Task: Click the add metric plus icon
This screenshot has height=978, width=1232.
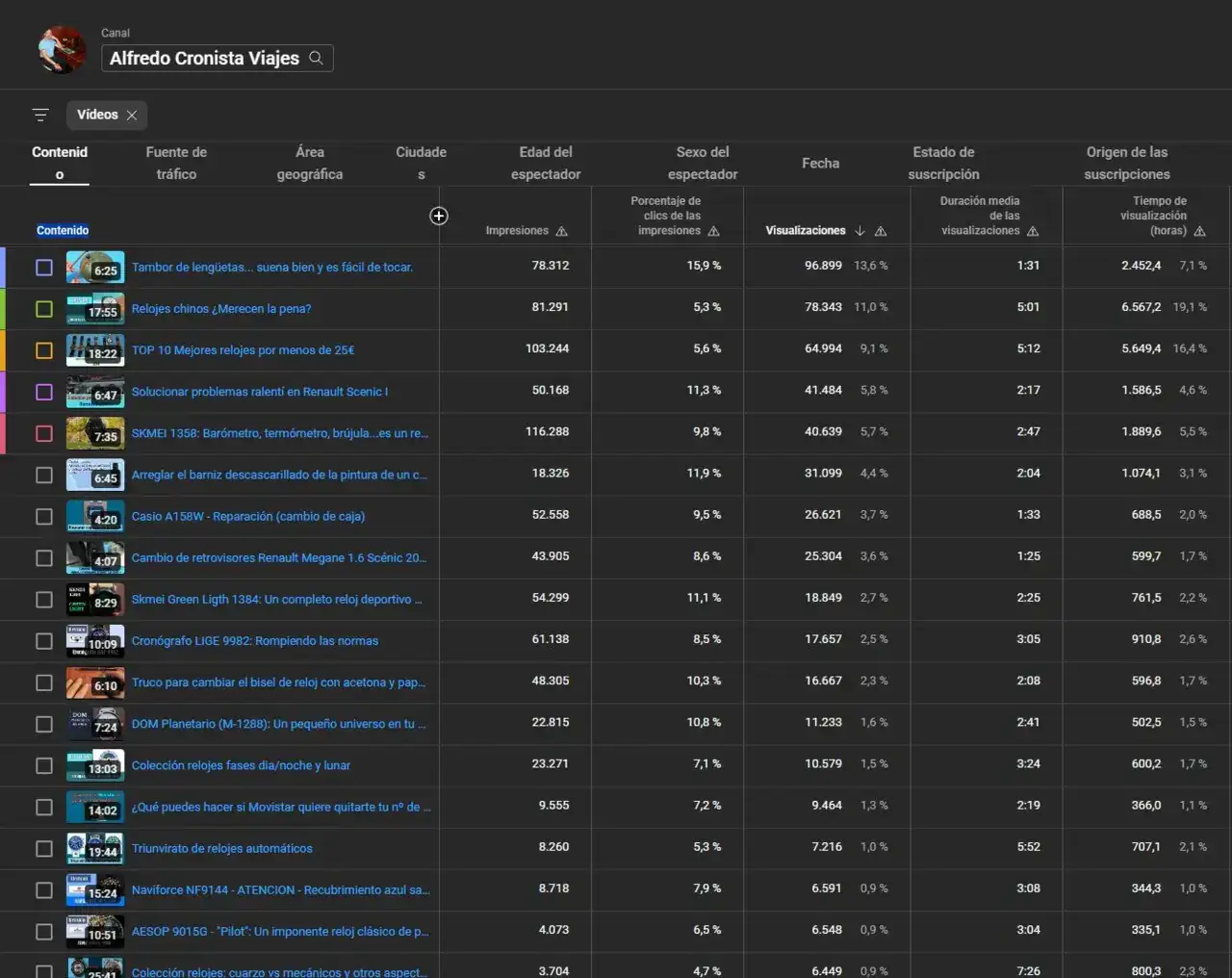Action: (x=438, y=217)
